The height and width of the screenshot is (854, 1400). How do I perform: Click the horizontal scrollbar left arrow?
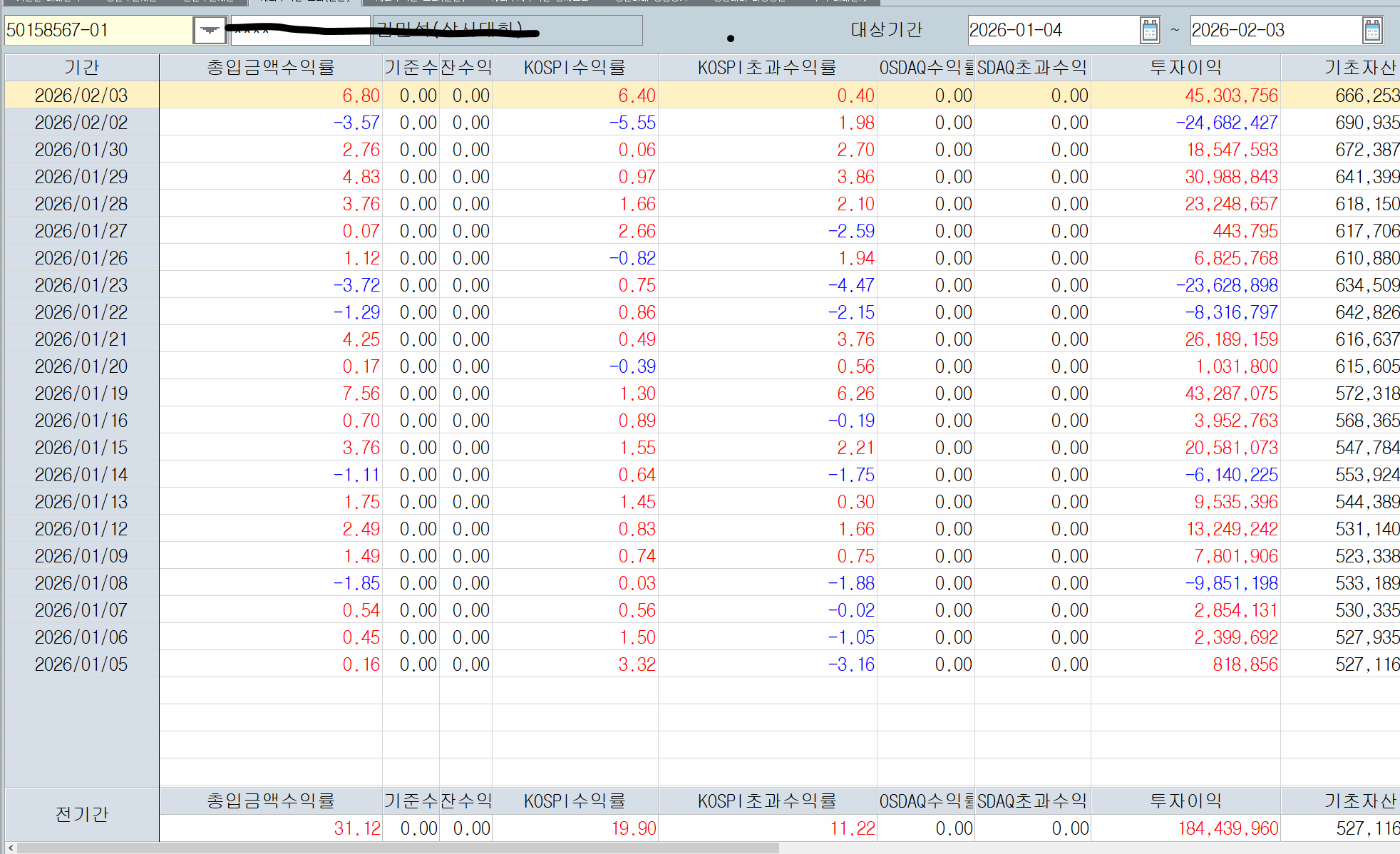[10, 848]
